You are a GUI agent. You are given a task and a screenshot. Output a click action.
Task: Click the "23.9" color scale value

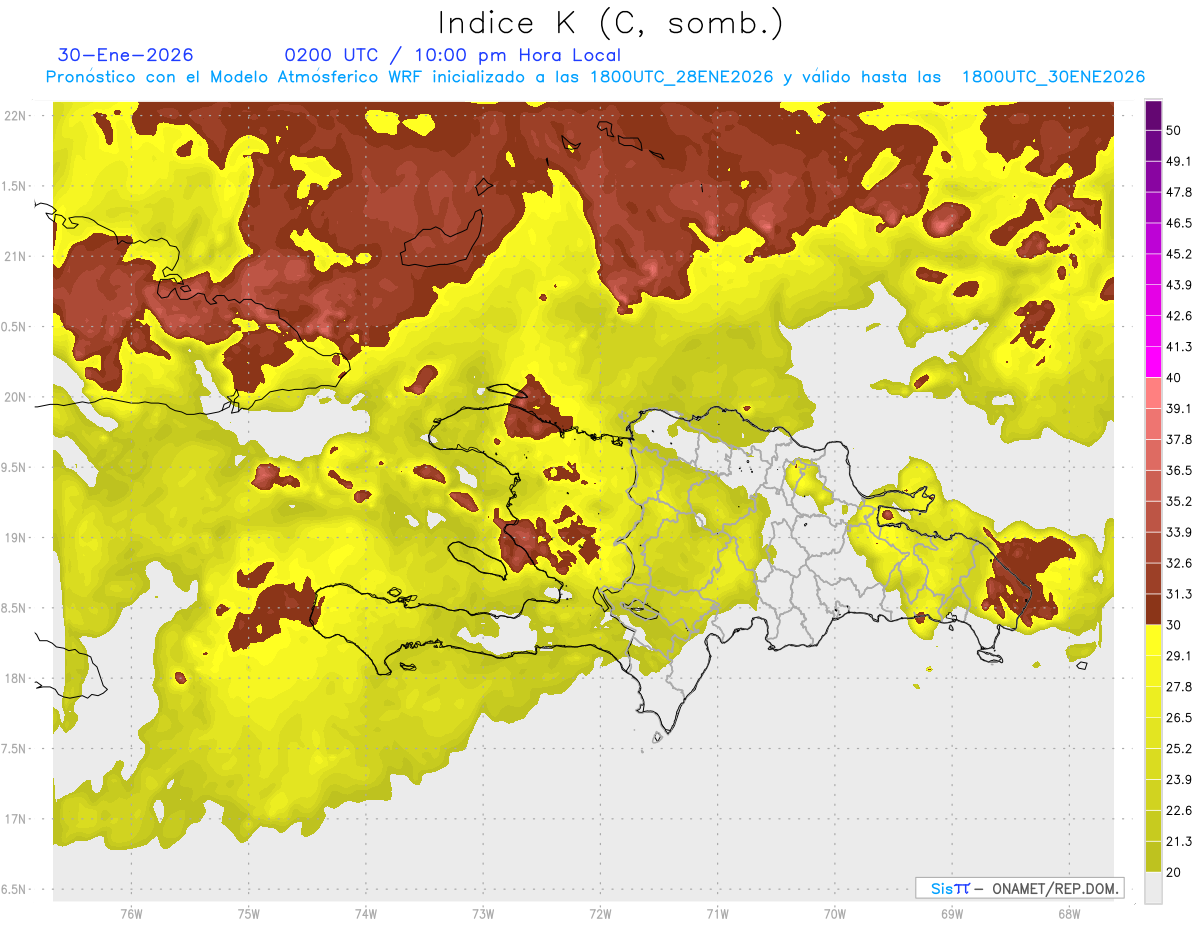coord(1179,780)
